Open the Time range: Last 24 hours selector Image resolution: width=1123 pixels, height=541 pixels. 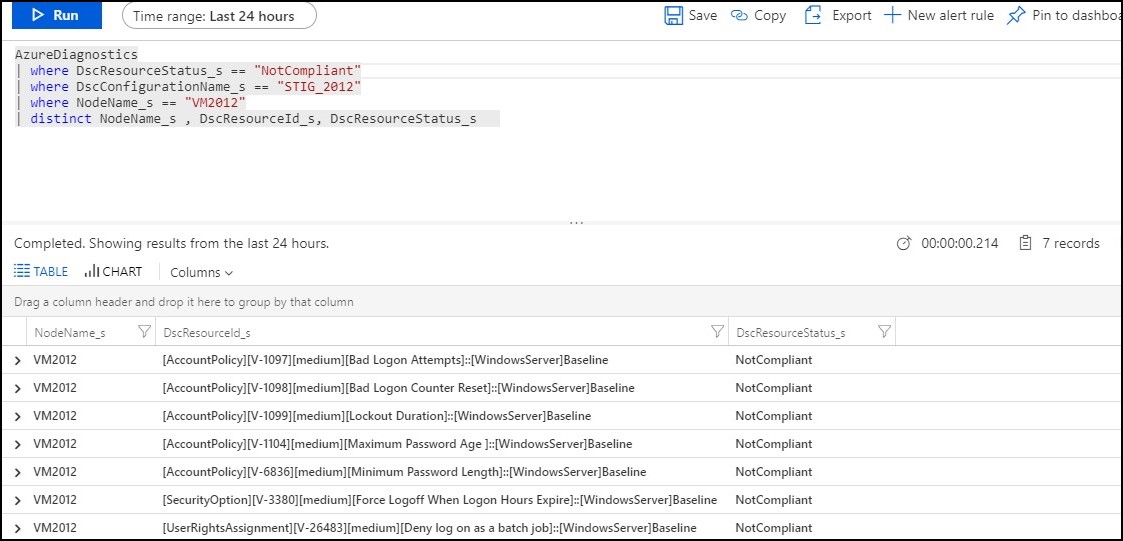tap(219, 16)
